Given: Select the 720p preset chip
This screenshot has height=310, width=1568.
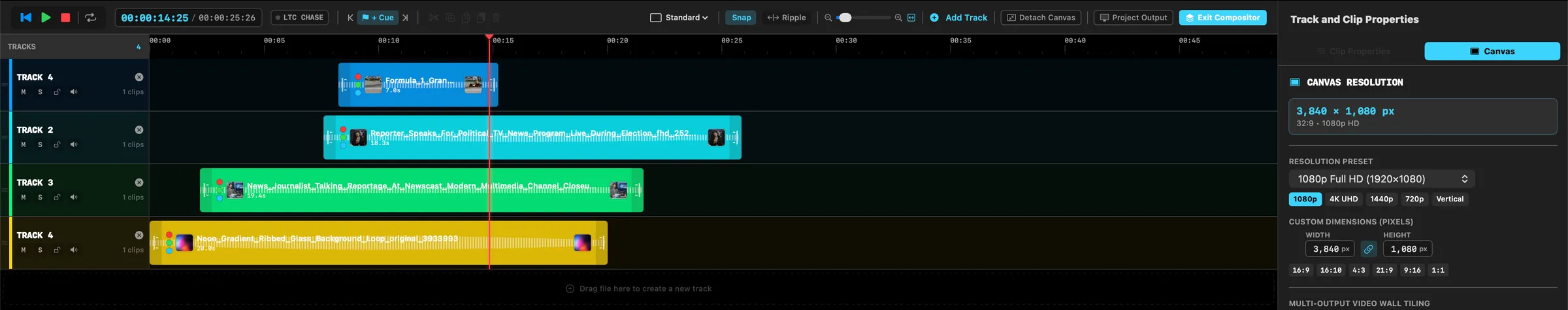Looking at the screenshot, I should coord(1414,199).
